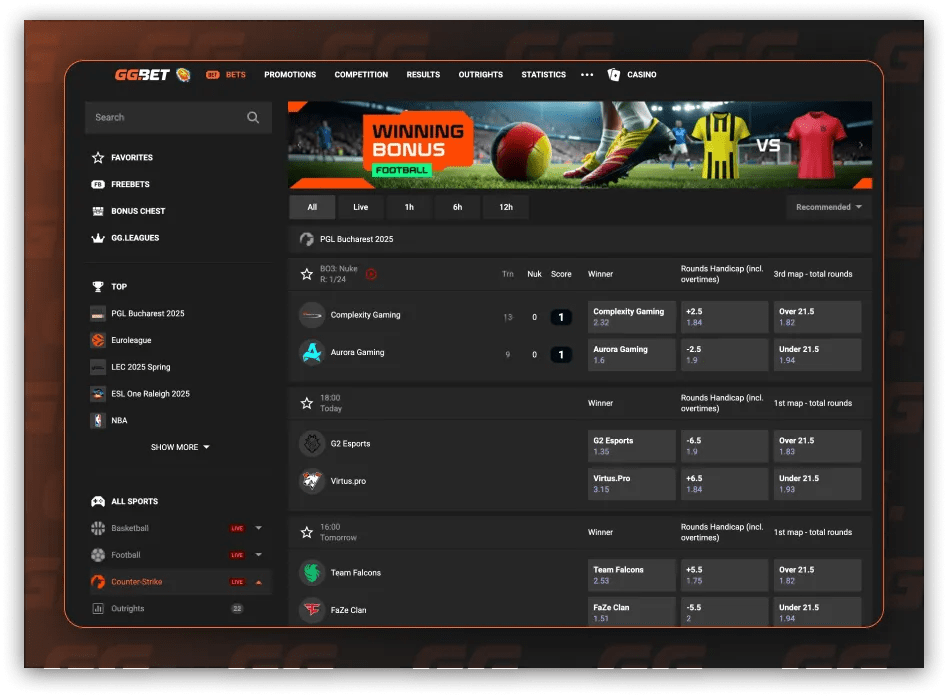Open the PGL Bucharest 2025 tournament header
The image size is (948, 697).
pyautogui.click(x=580, y=239)
